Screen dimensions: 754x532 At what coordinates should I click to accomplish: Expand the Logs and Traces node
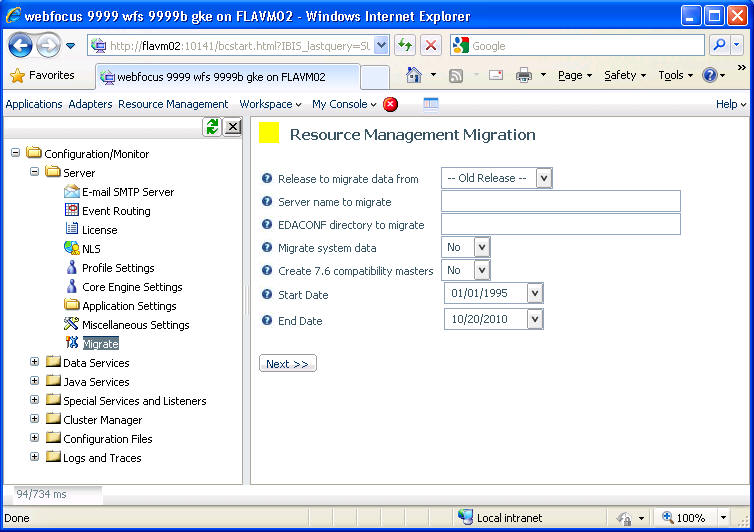pyautogui.click(x=35, y=458)
